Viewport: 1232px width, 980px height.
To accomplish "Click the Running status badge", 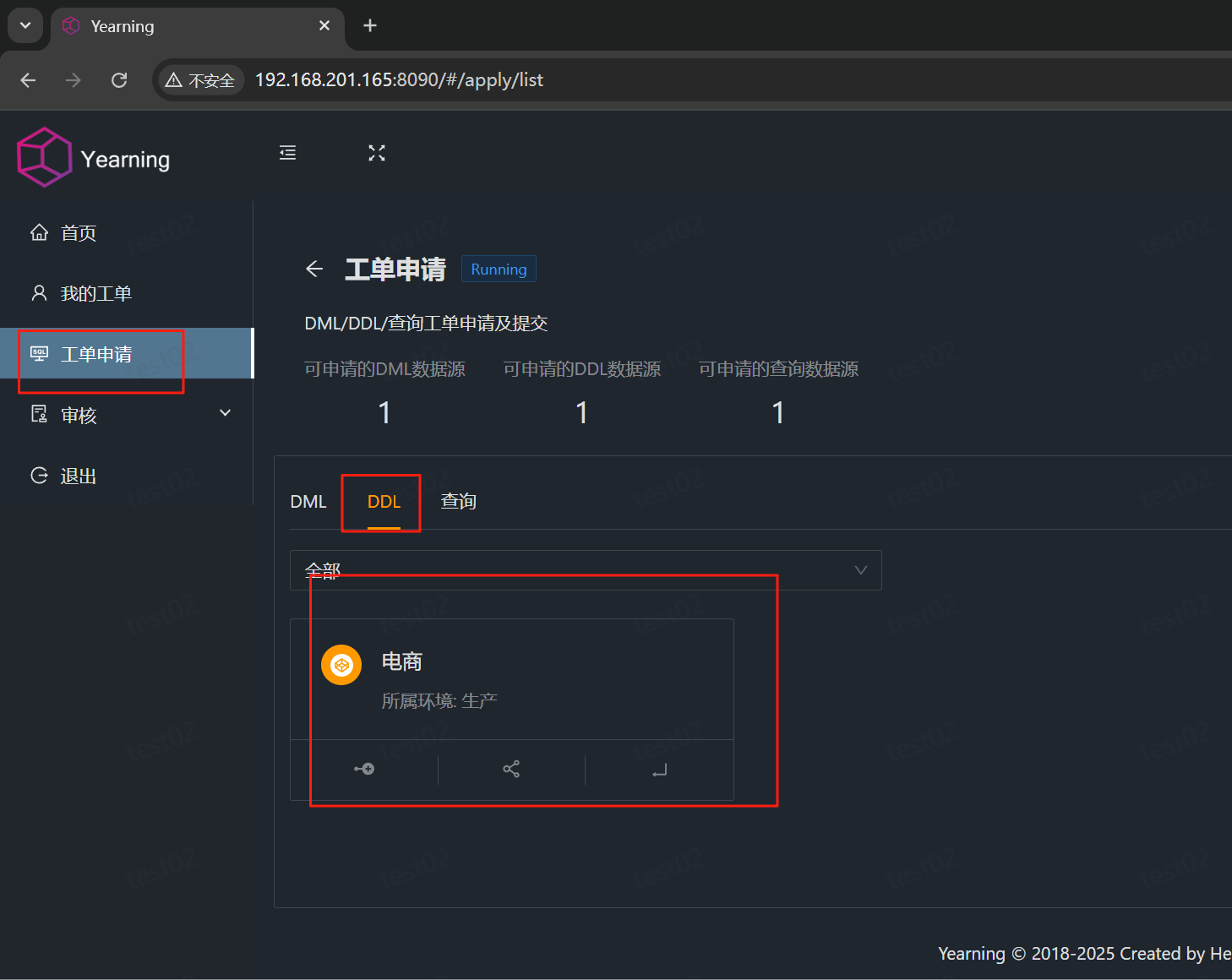I will [499, 269].
